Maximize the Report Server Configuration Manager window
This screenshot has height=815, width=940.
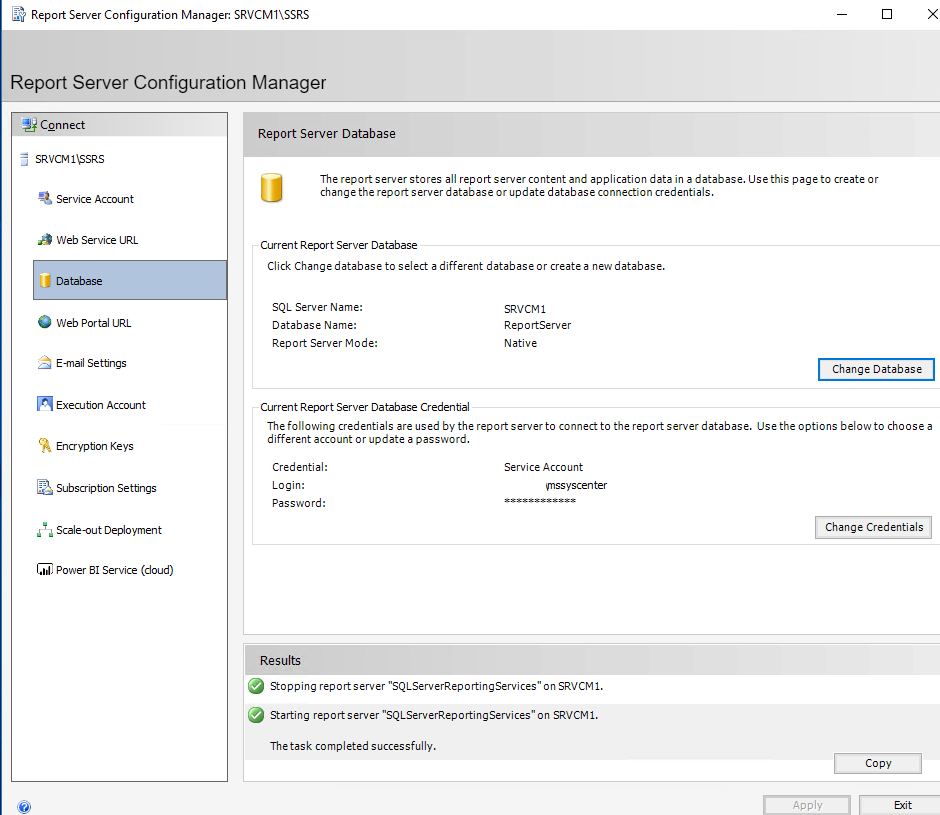click(x=887, y=14)
